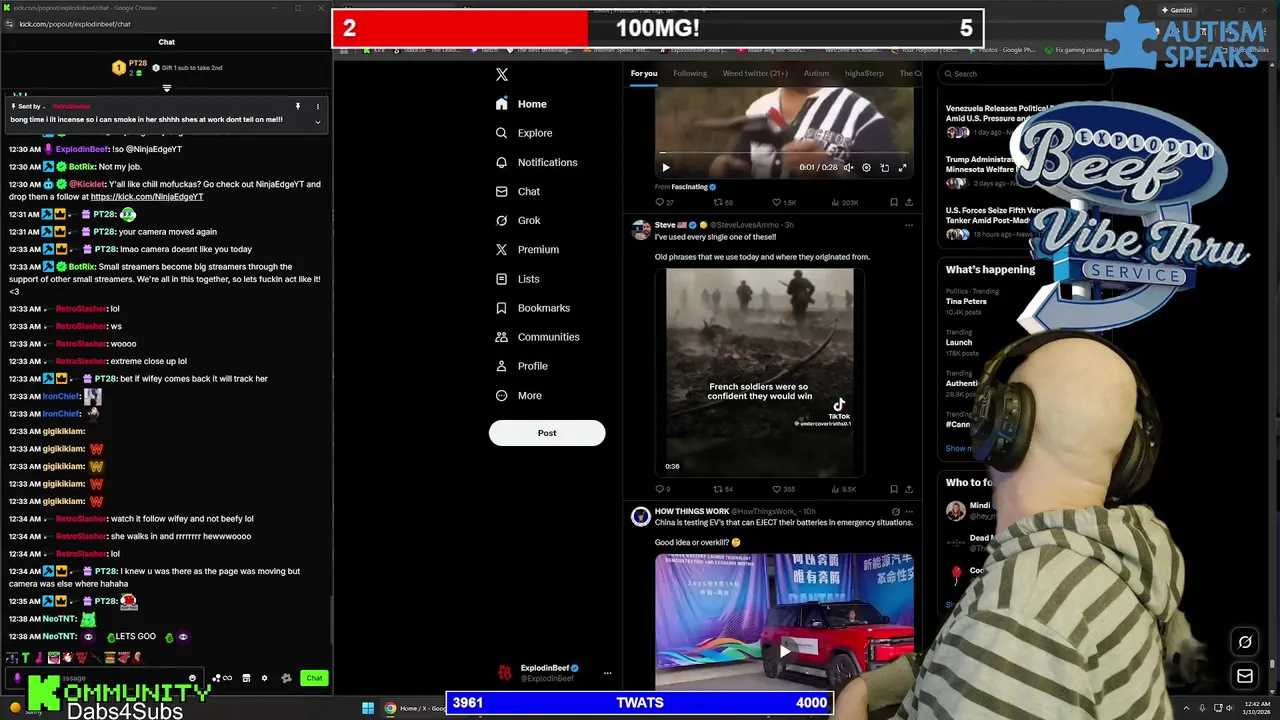This screenshot has width=1280, height=720.
Task: Open the Grok floating icon
Action: pos(1245,643)
